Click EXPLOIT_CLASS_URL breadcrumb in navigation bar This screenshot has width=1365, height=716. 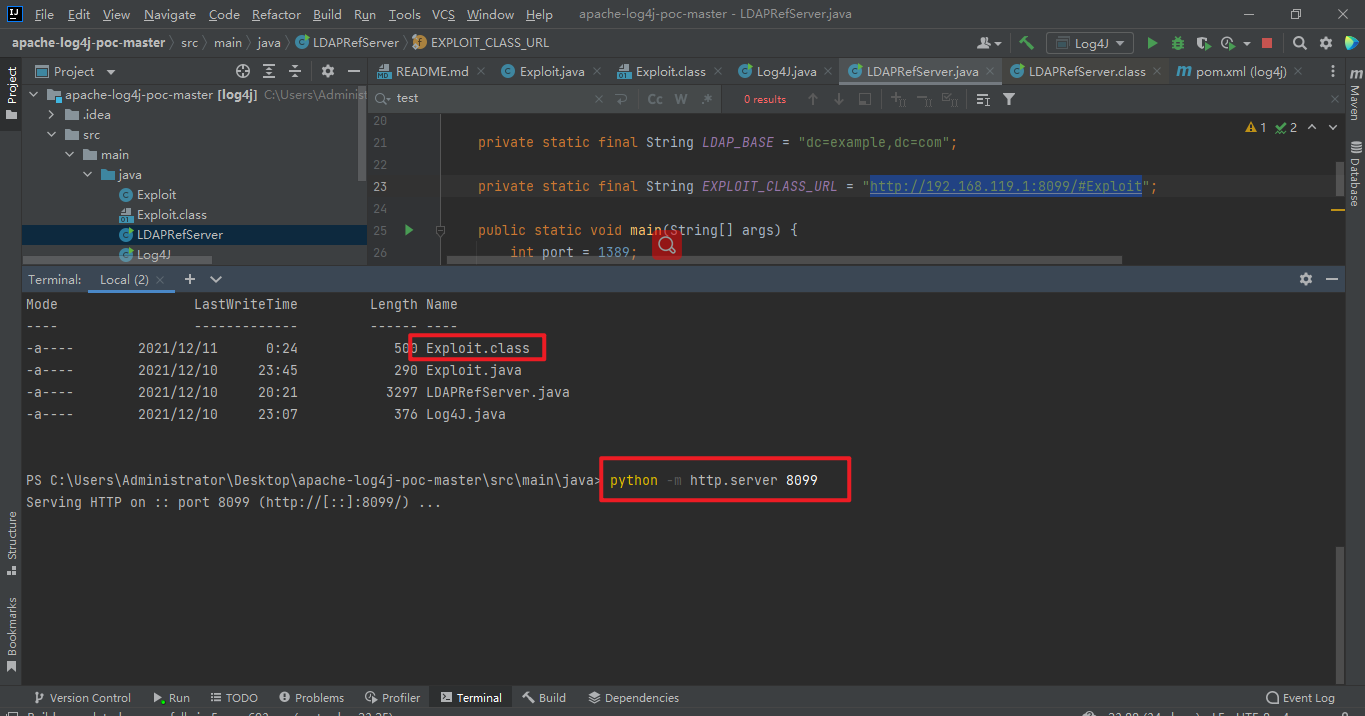[481, 43]
